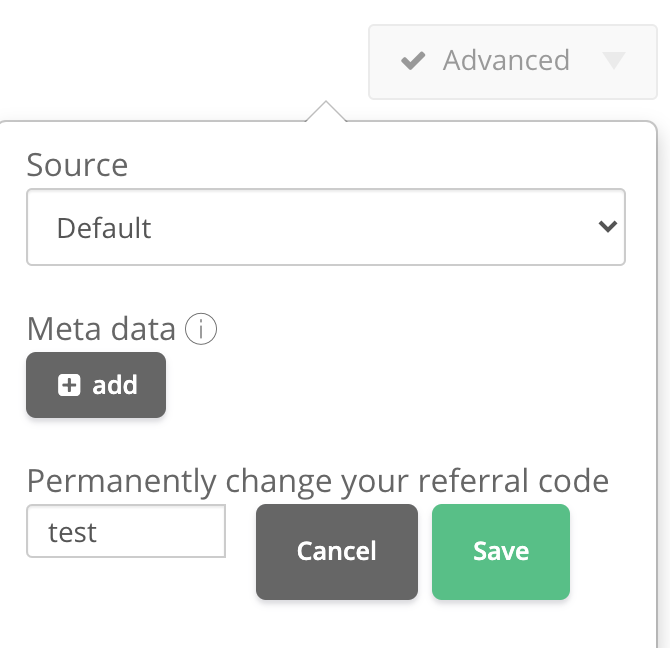Click the Meta data label
Image resolution: width=670 pixels, height=648 pixels.
click(101, 329)
